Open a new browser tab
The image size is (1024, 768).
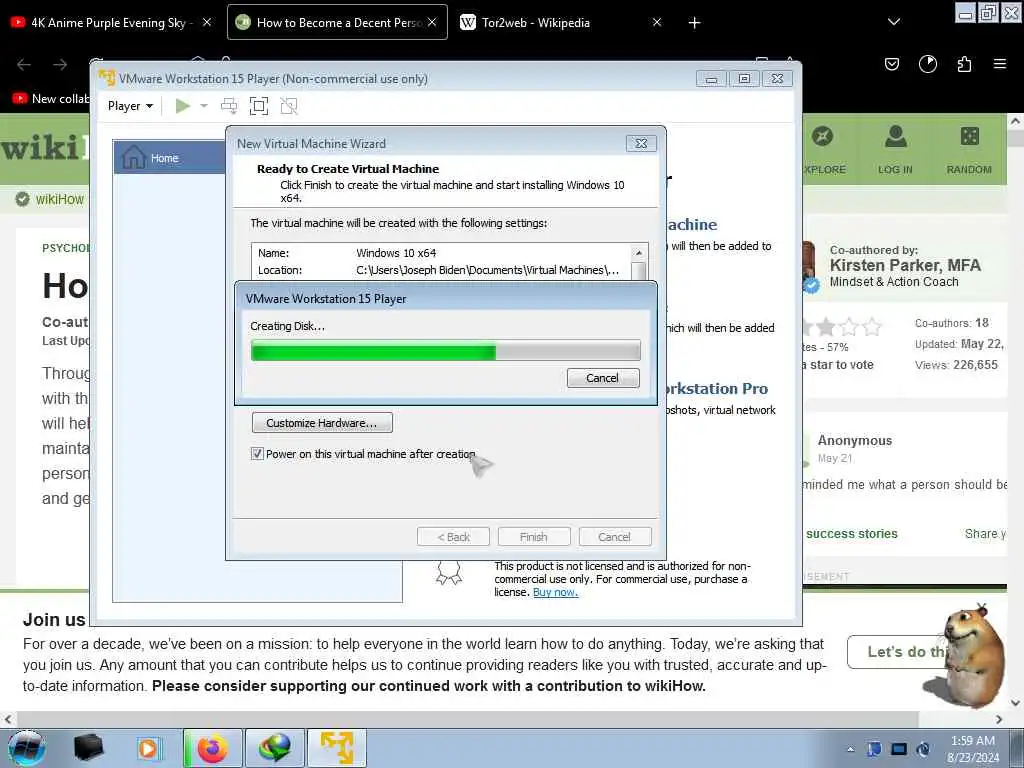(x=694, y=23)
